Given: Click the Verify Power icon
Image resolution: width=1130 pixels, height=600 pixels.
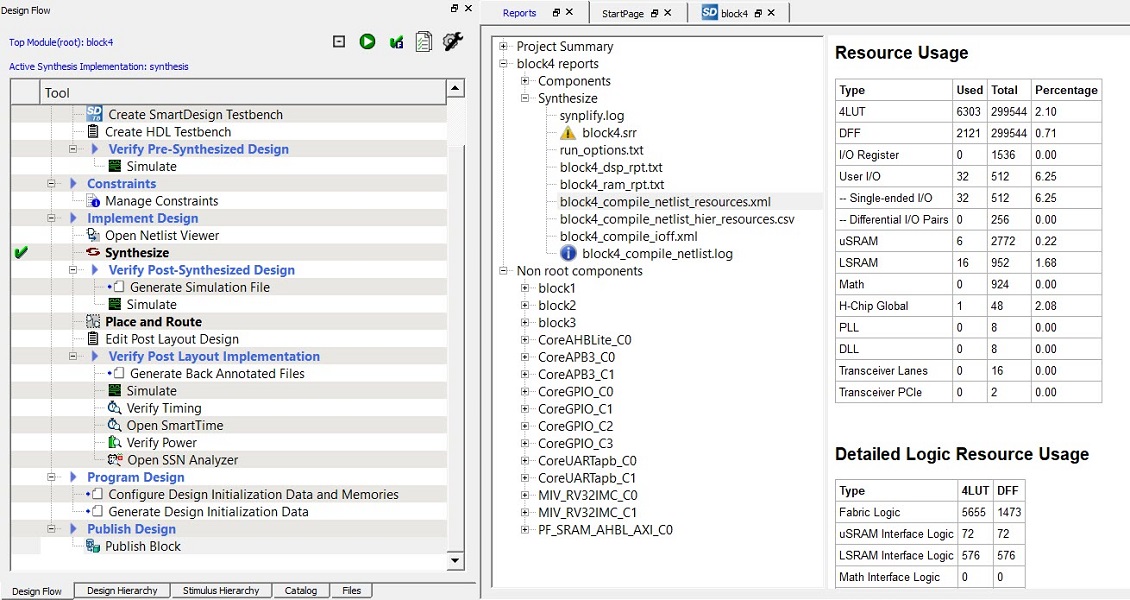Looking at the screenshot, I should 114,443.
